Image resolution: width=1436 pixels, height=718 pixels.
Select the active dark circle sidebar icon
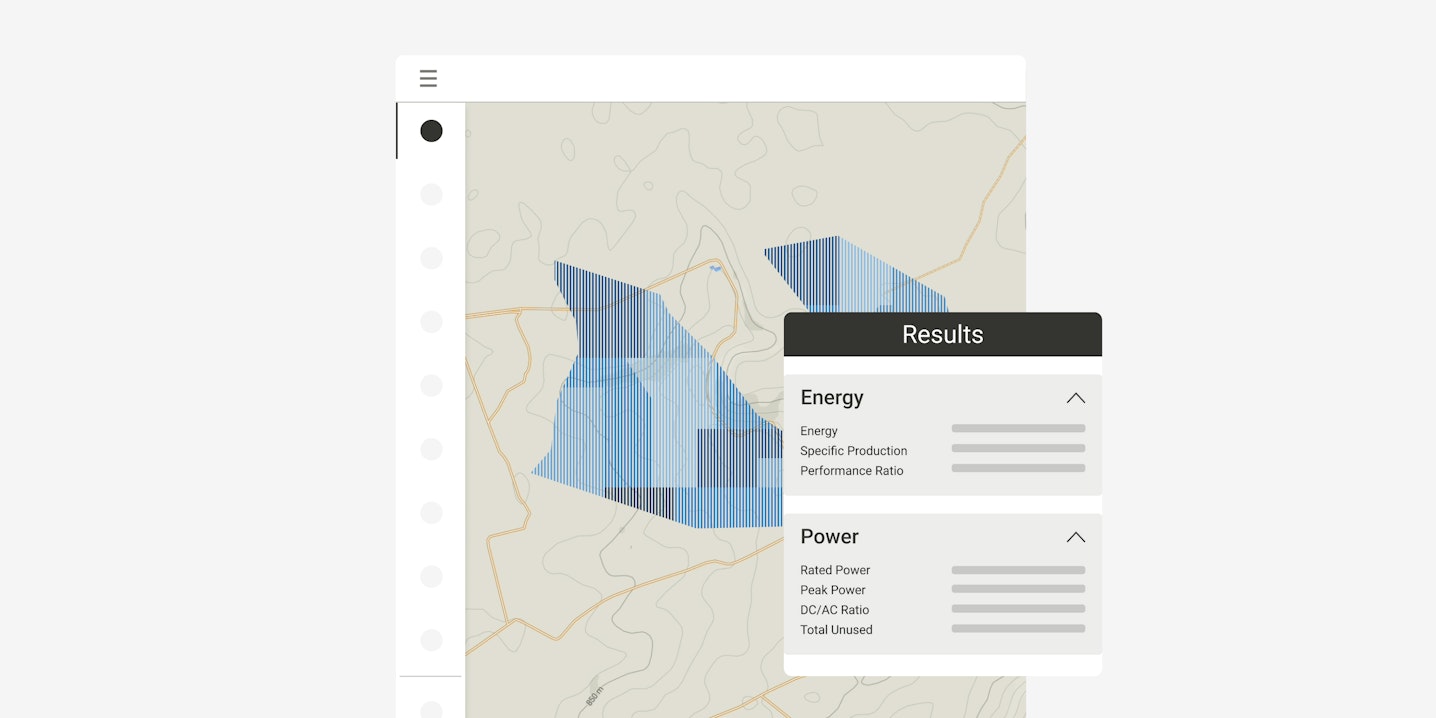point(431,131)
